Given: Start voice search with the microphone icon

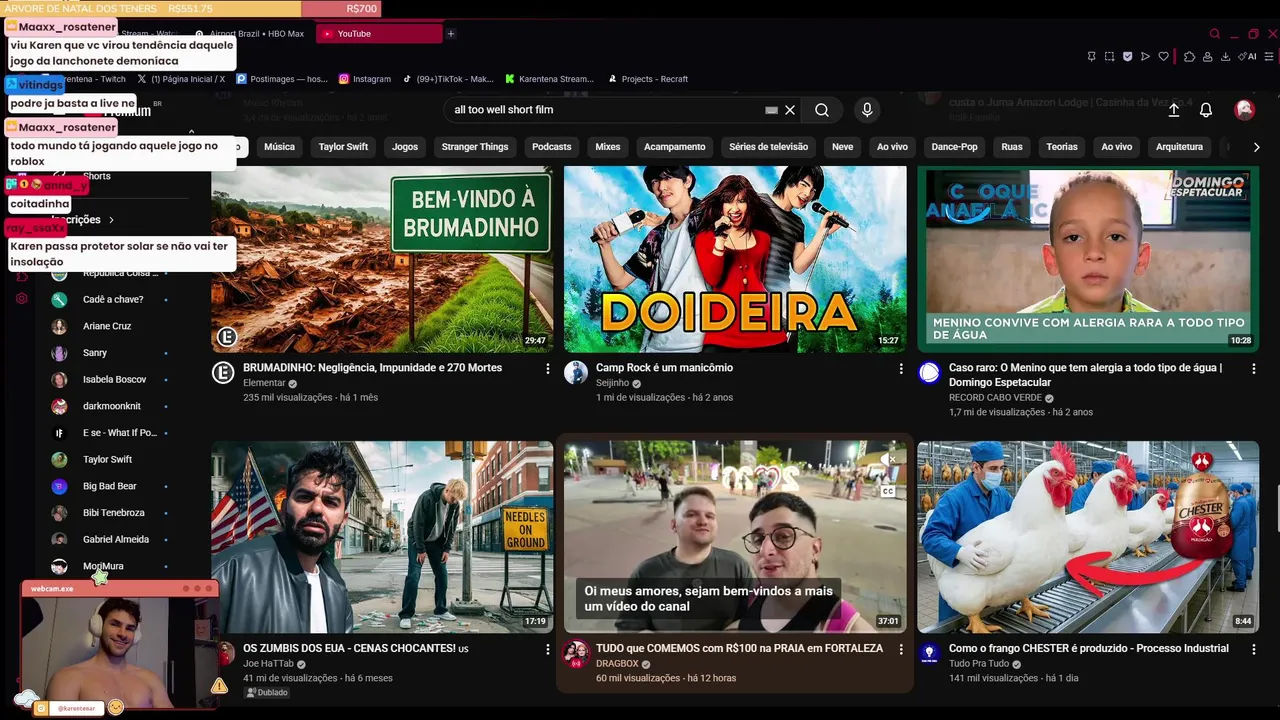Looking at the screenshot, I should [x=867, y=110].
